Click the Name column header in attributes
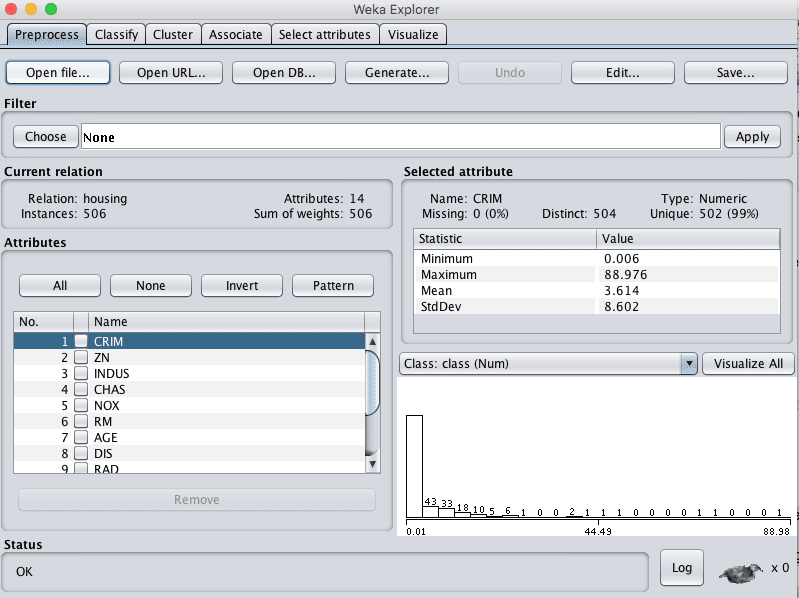This screenshot has height=598, width=799. 226,322
